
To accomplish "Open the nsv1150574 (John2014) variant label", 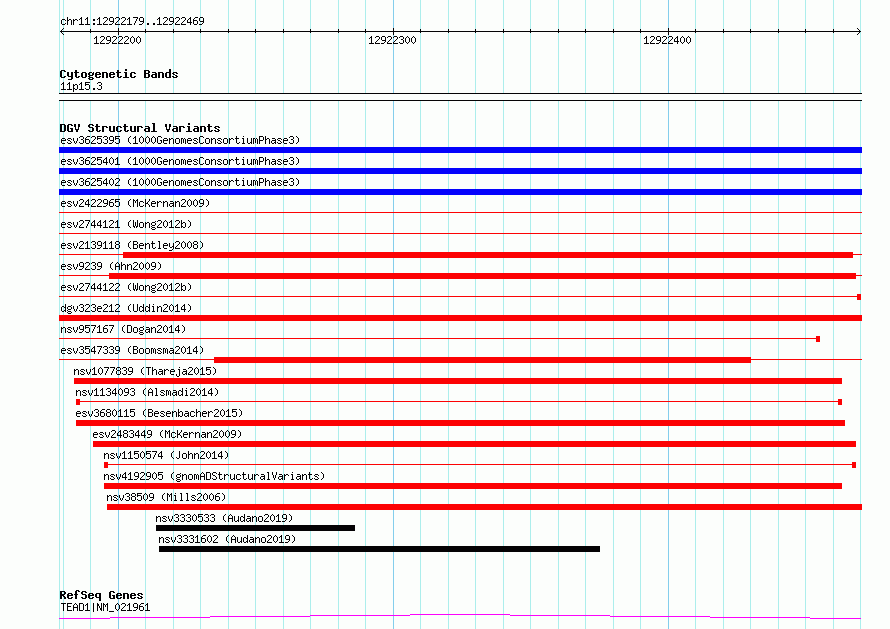I will 166,455.
